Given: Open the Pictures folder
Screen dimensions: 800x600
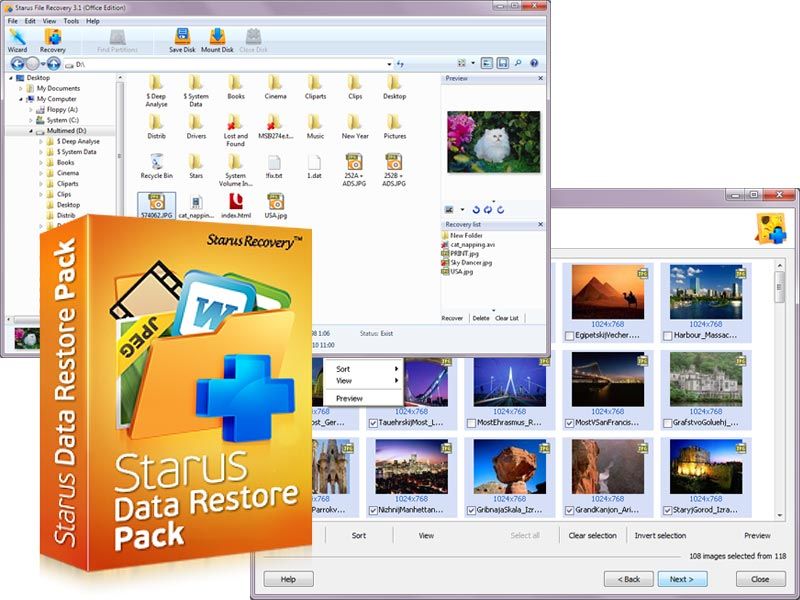Looking at the screenshot, I should coord(394,127).
